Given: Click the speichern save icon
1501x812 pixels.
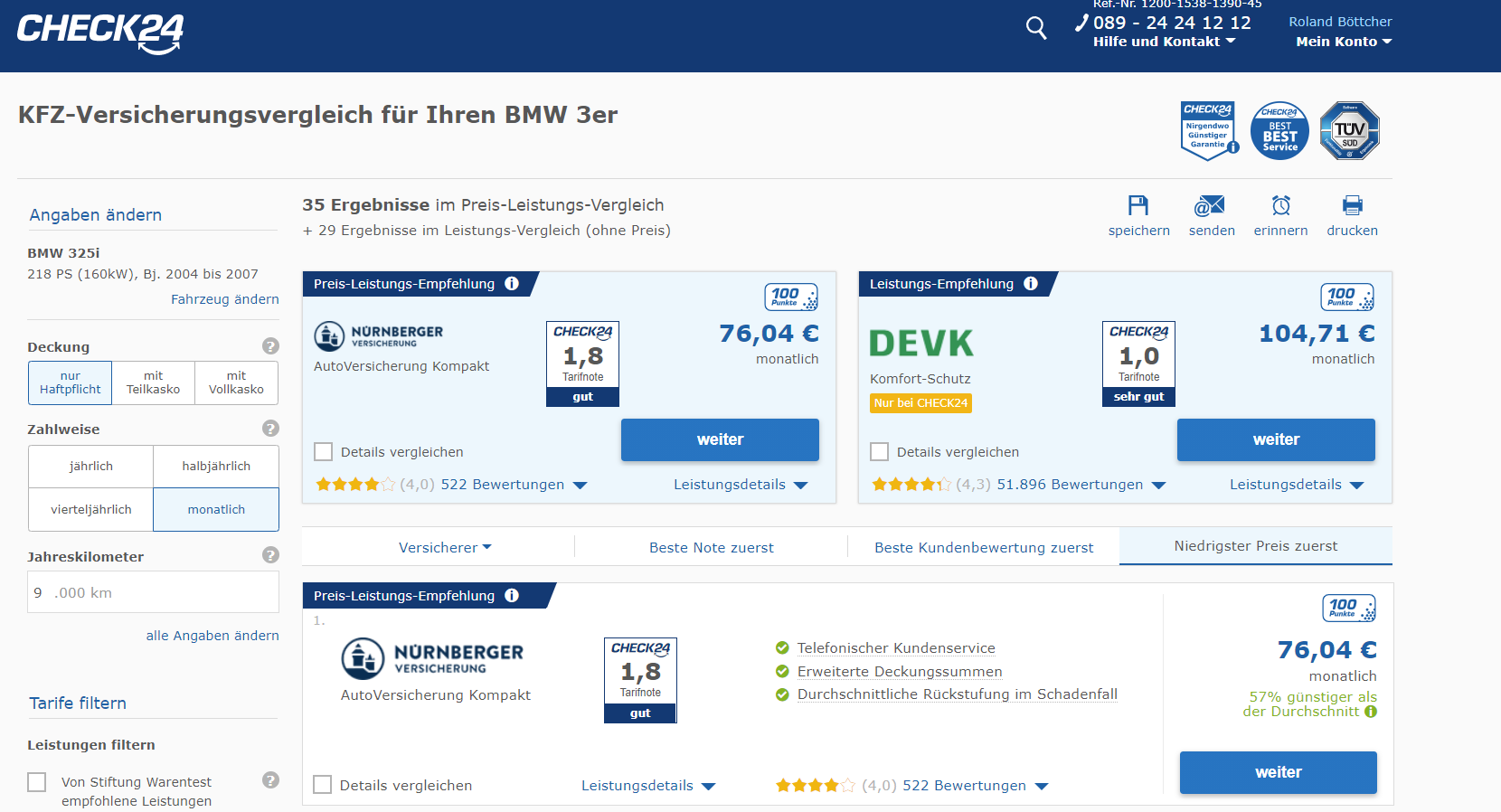Looking at the screenshot, I should [x=1138, y=205].
